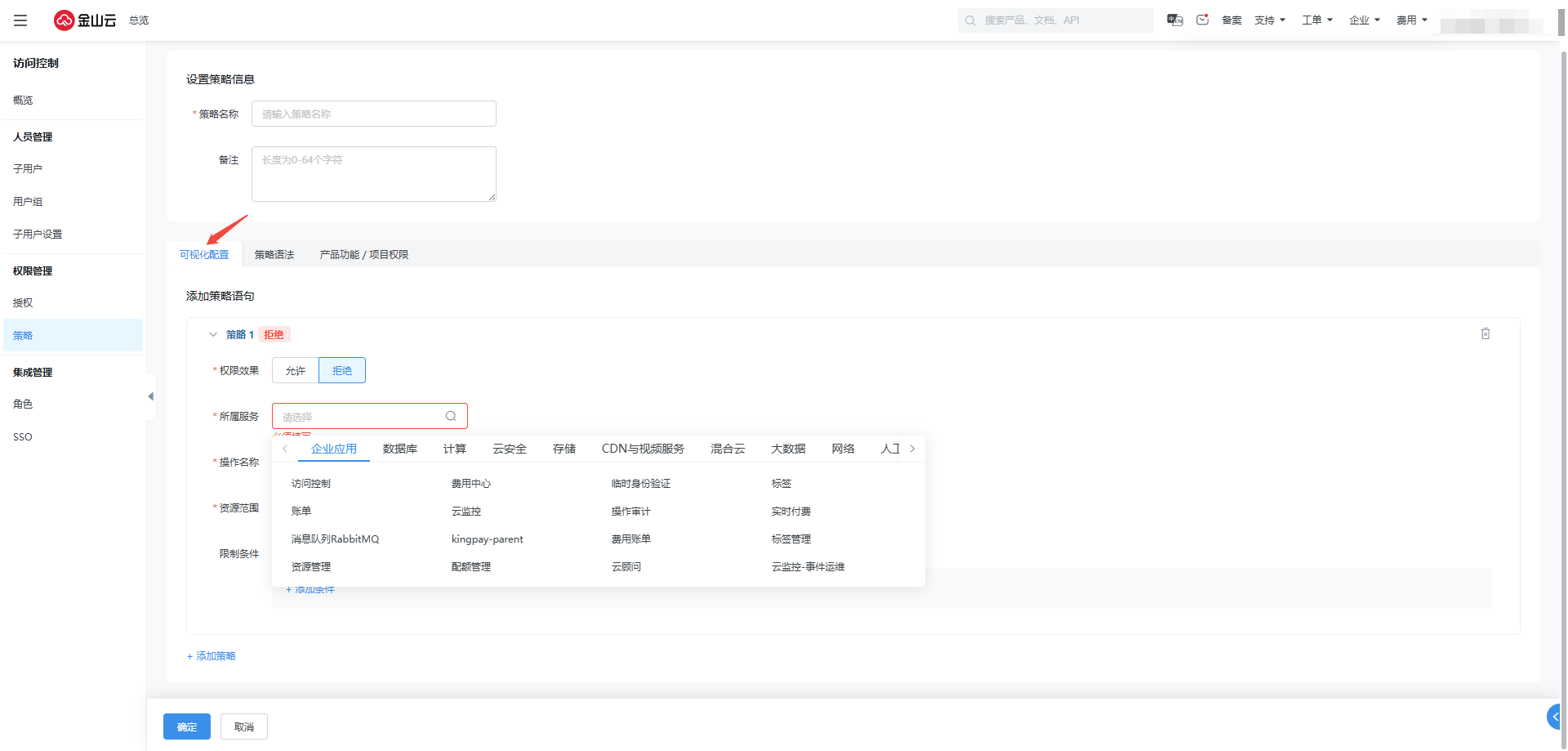Switch to 策略语法 tab
Viewport: 1568px width, 751px height.
click(x=274, y=255)
